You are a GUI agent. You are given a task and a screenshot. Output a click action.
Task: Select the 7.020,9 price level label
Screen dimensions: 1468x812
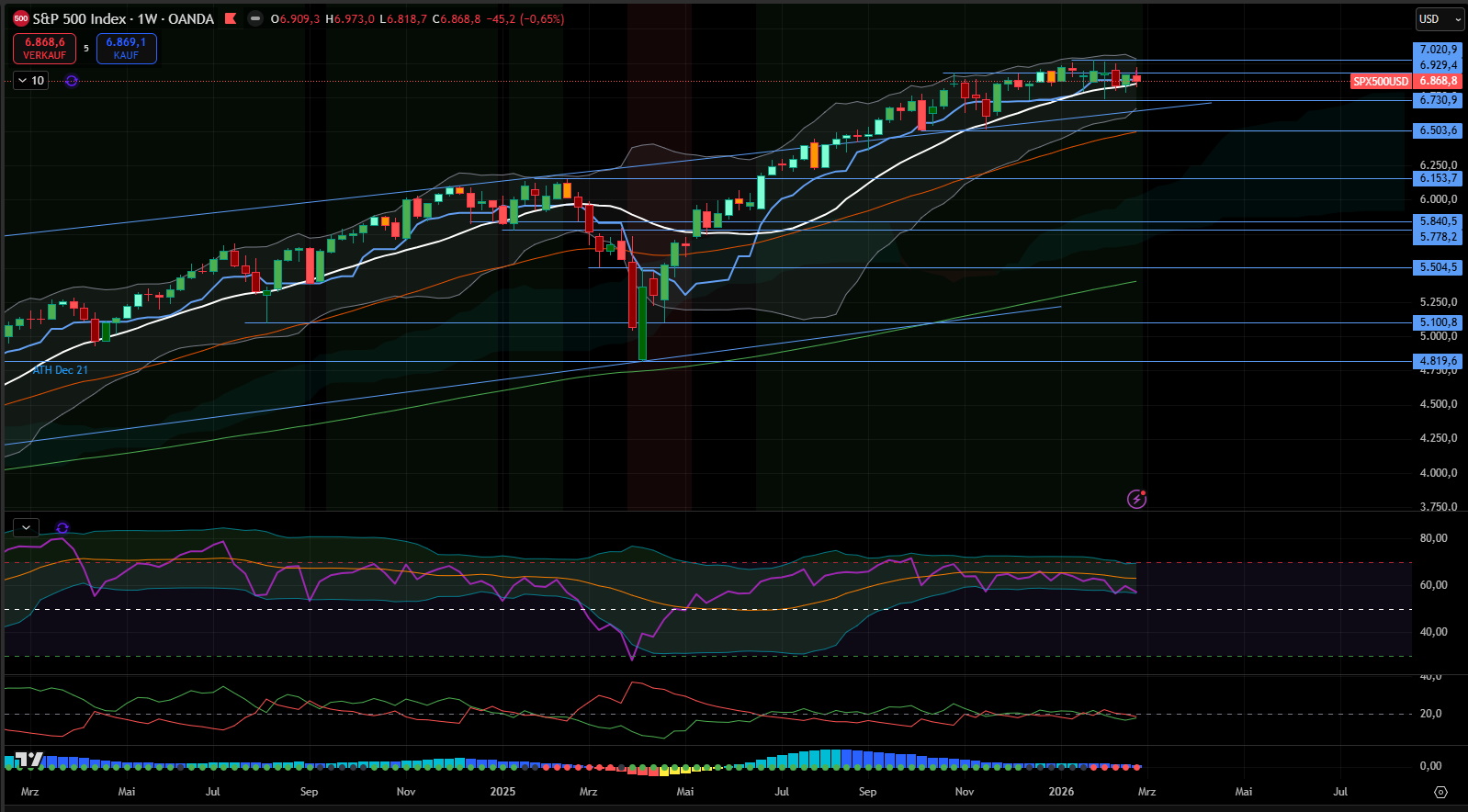(1438, 50)
